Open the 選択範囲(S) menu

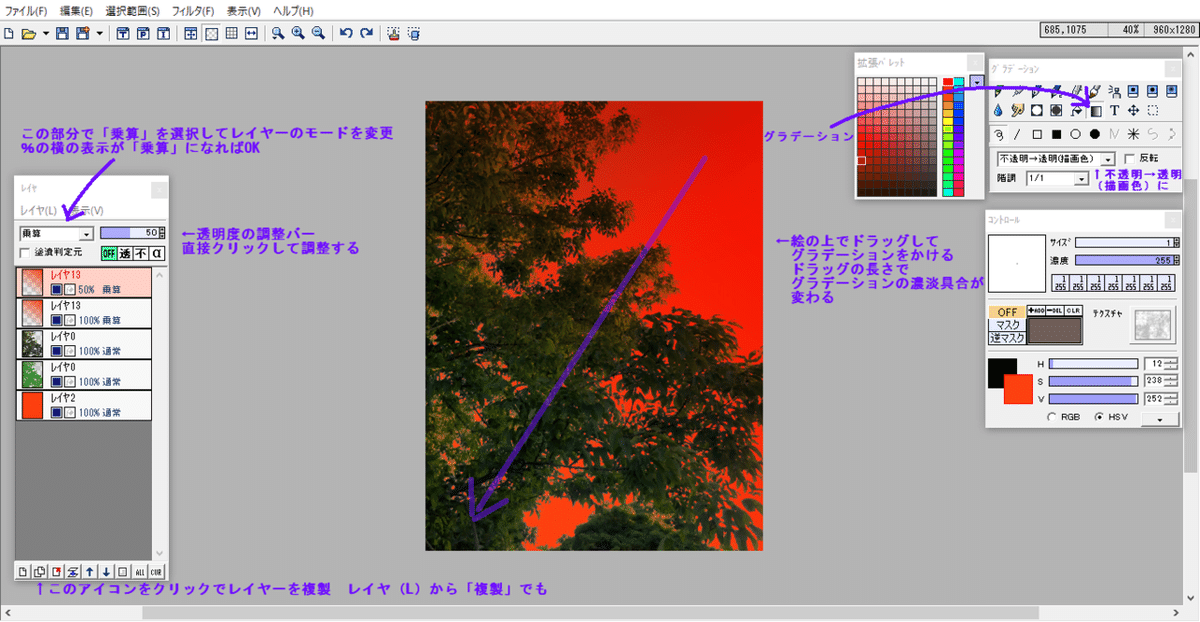pos(133,11)
